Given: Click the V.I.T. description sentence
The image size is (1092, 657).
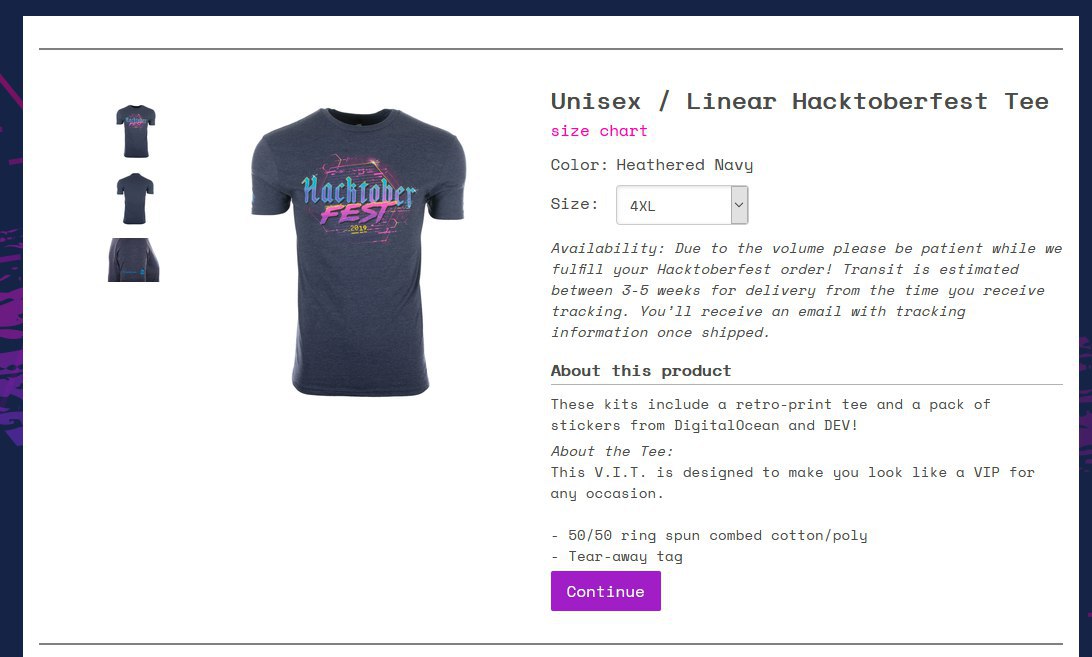Looking at the screenshot, I should tap(793, 483).
